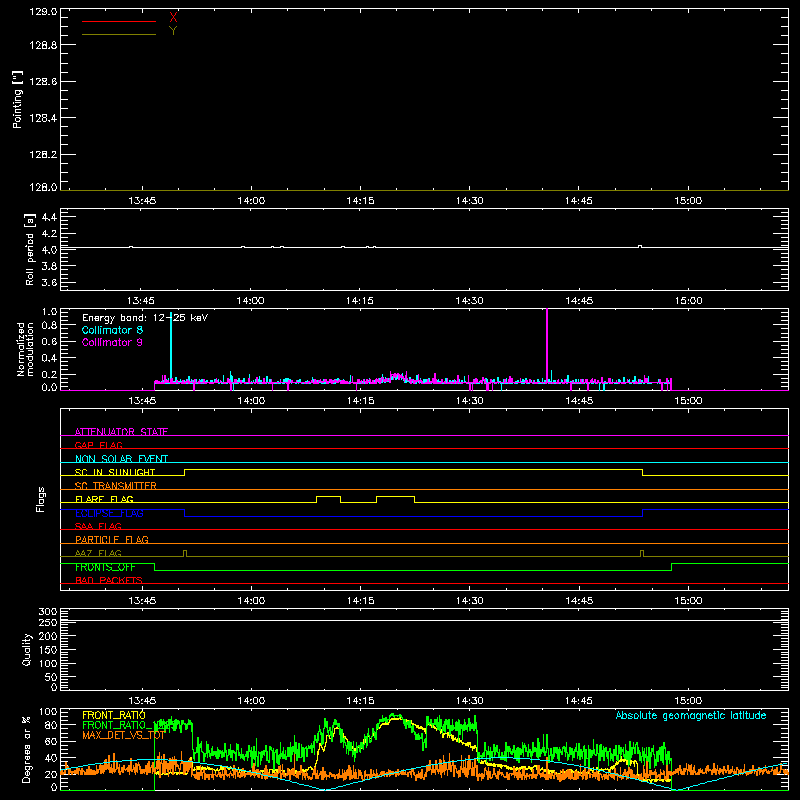Image resolution: width=800 pixels, height=800 pixels.
Task: Click the NON_SOLAR_EVENT flag label
Action: click(121, 459)
